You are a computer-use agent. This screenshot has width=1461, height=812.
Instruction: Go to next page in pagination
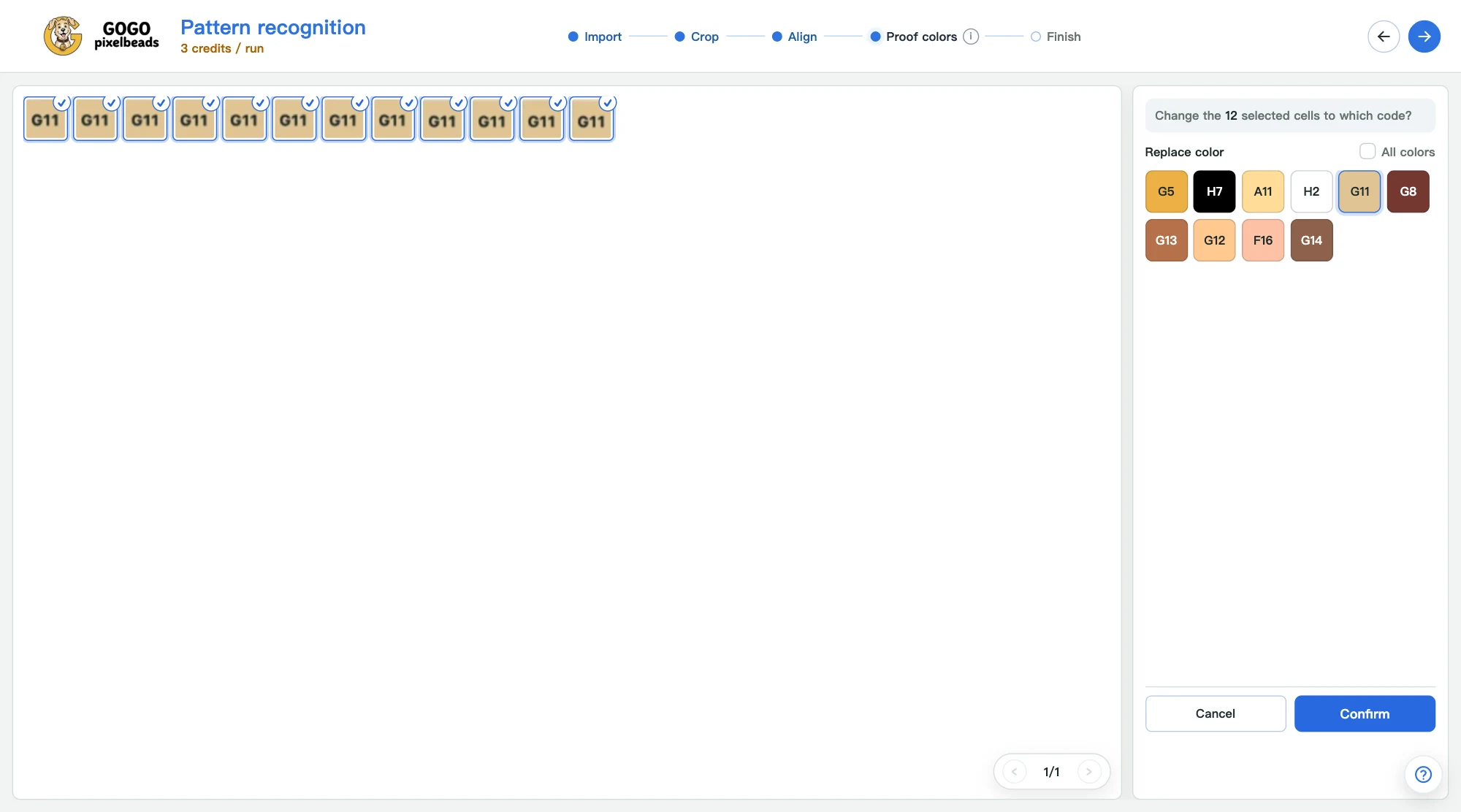(1089, 772)
